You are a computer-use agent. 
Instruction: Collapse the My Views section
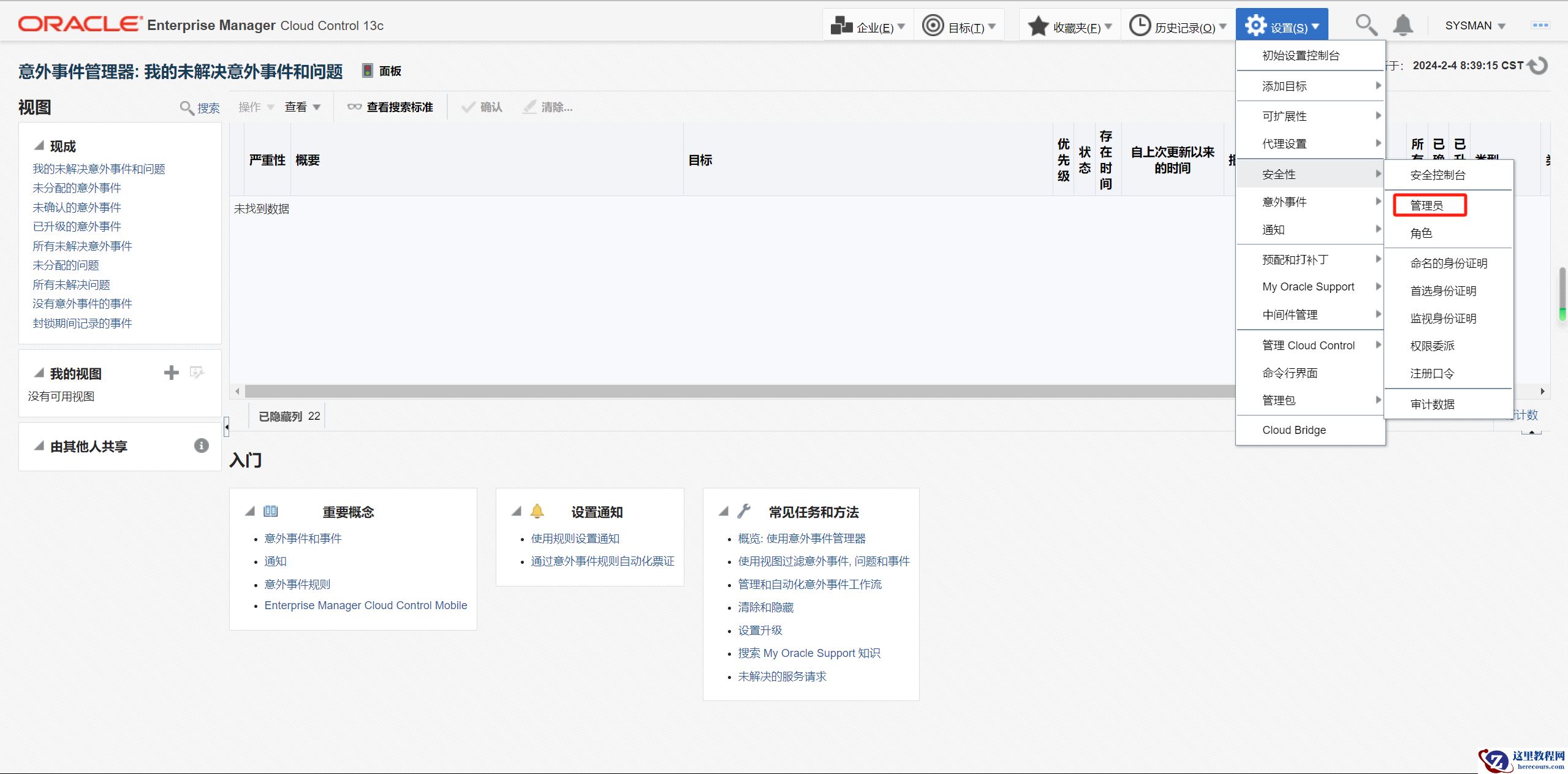pos(39,373)
